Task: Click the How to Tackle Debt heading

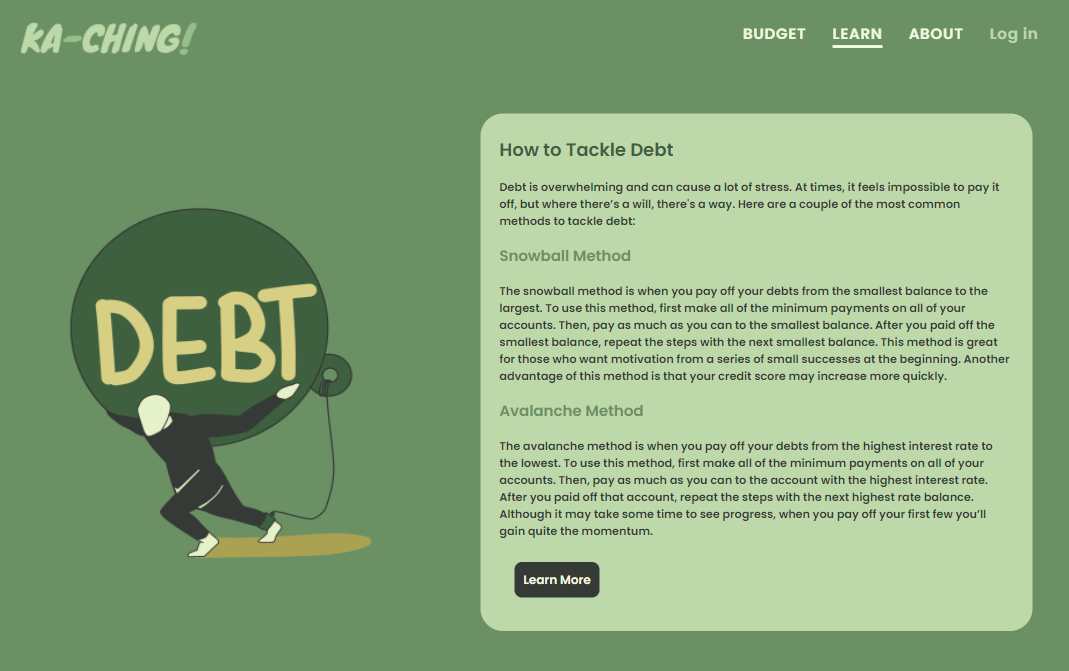Action: coord(586,150)
